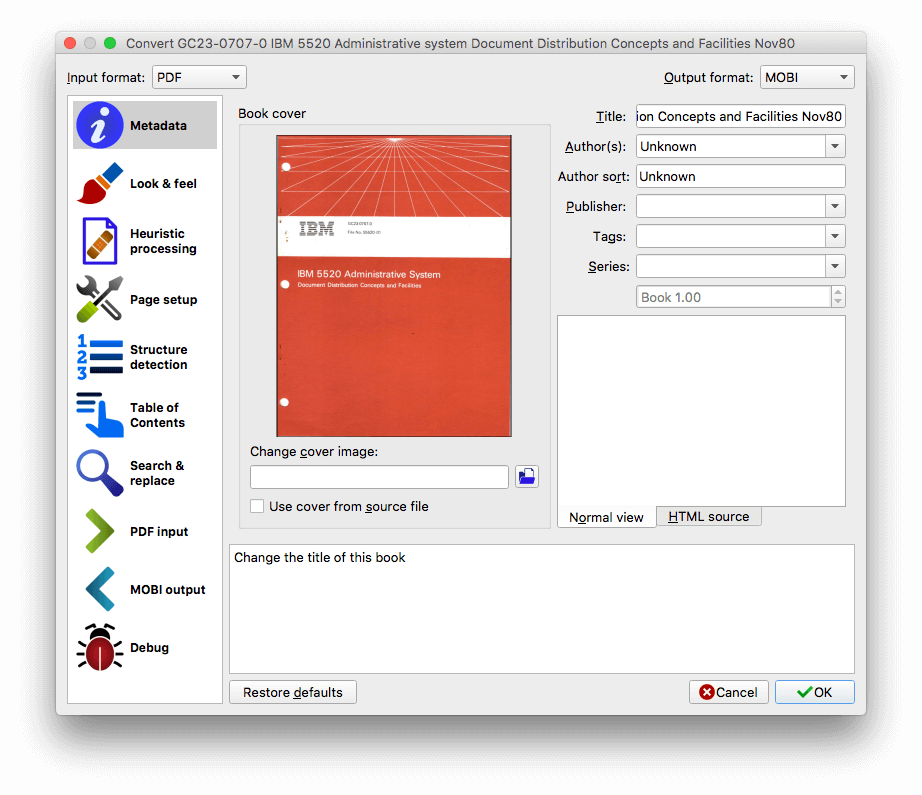The image size is (922, 795).
Task: Click the comments editor area
Action: [701, 410]
